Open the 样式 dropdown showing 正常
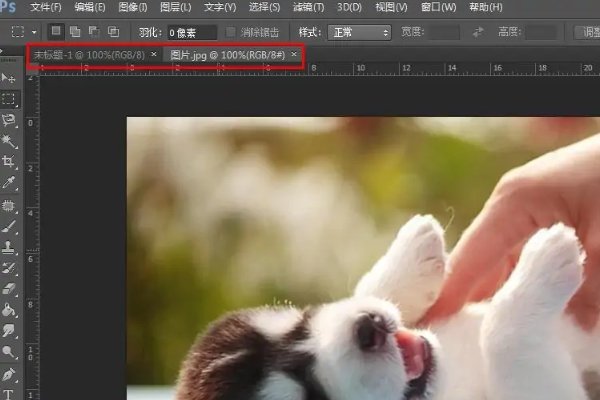600x400 pixels. click(359, 33)
